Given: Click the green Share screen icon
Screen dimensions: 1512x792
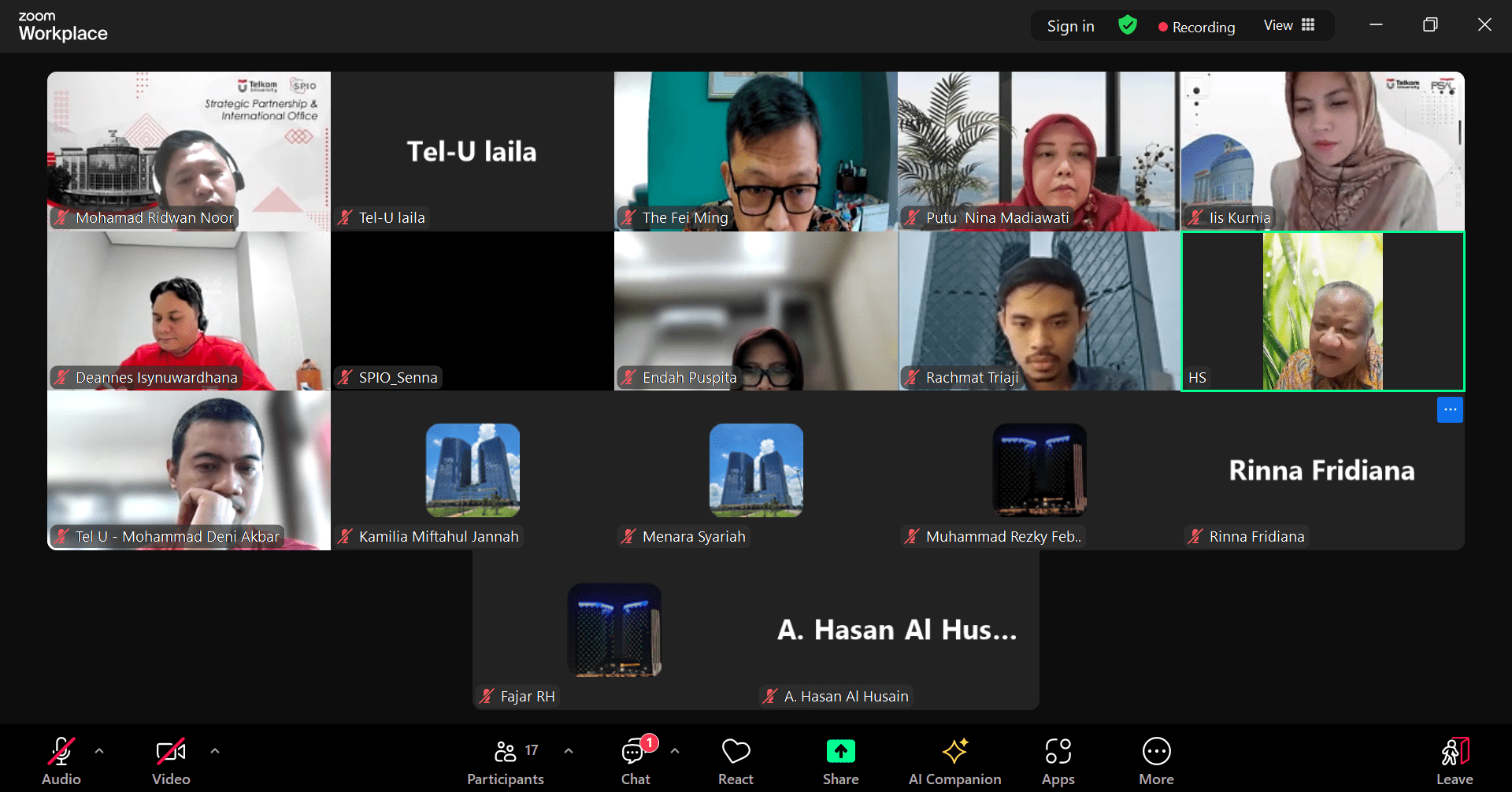Looking at the screenshot, I should click(840, 752).
